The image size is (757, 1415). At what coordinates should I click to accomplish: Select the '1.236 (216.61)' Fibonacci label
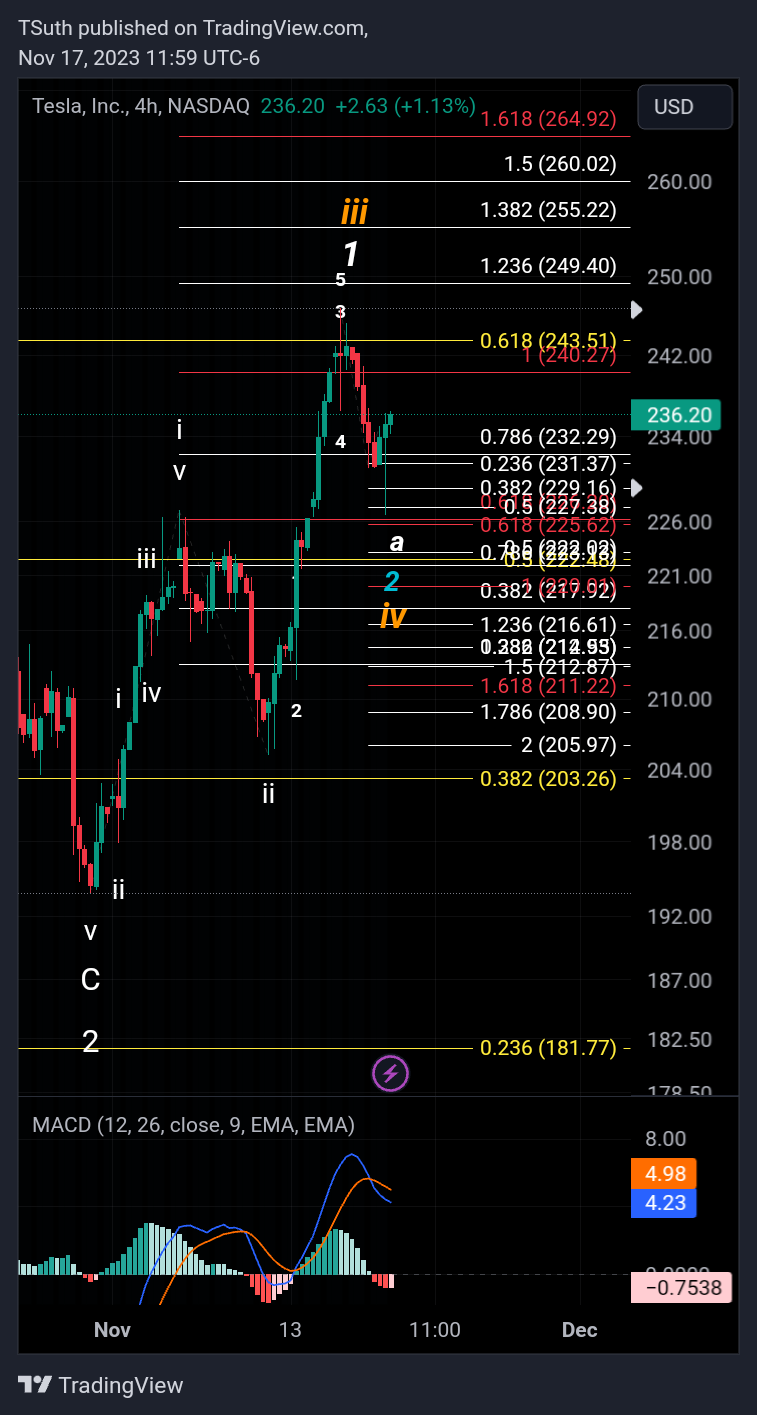[548, 625]
